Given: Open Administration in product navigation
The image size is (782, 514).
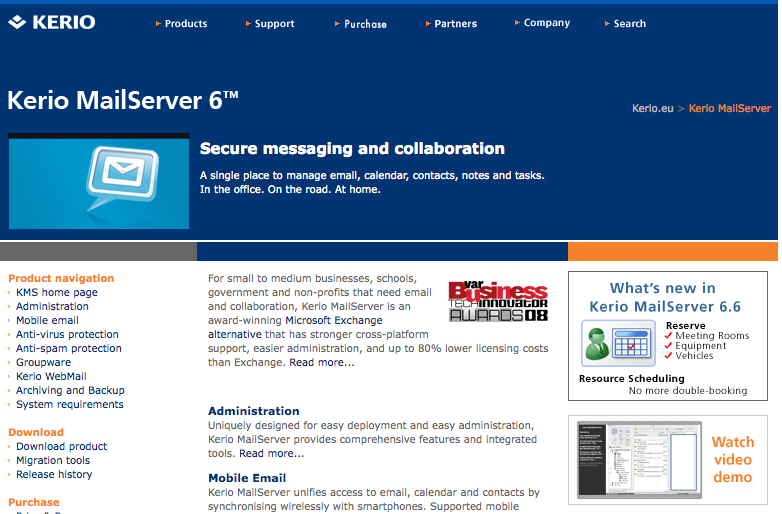Looking at the screenshot, I should pyautogui.click(x=52, y=306).
